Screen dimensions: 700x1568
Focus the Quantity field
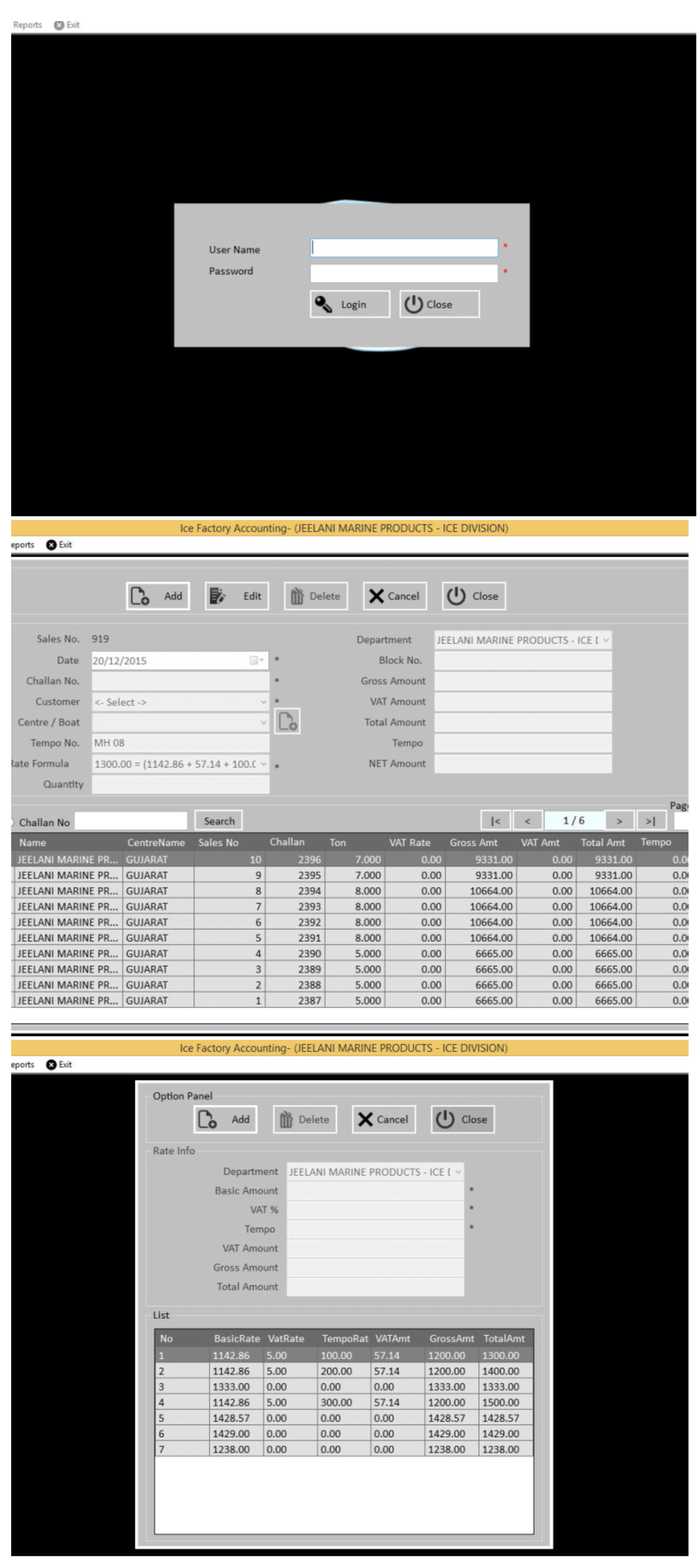click(x=180, y=784)
